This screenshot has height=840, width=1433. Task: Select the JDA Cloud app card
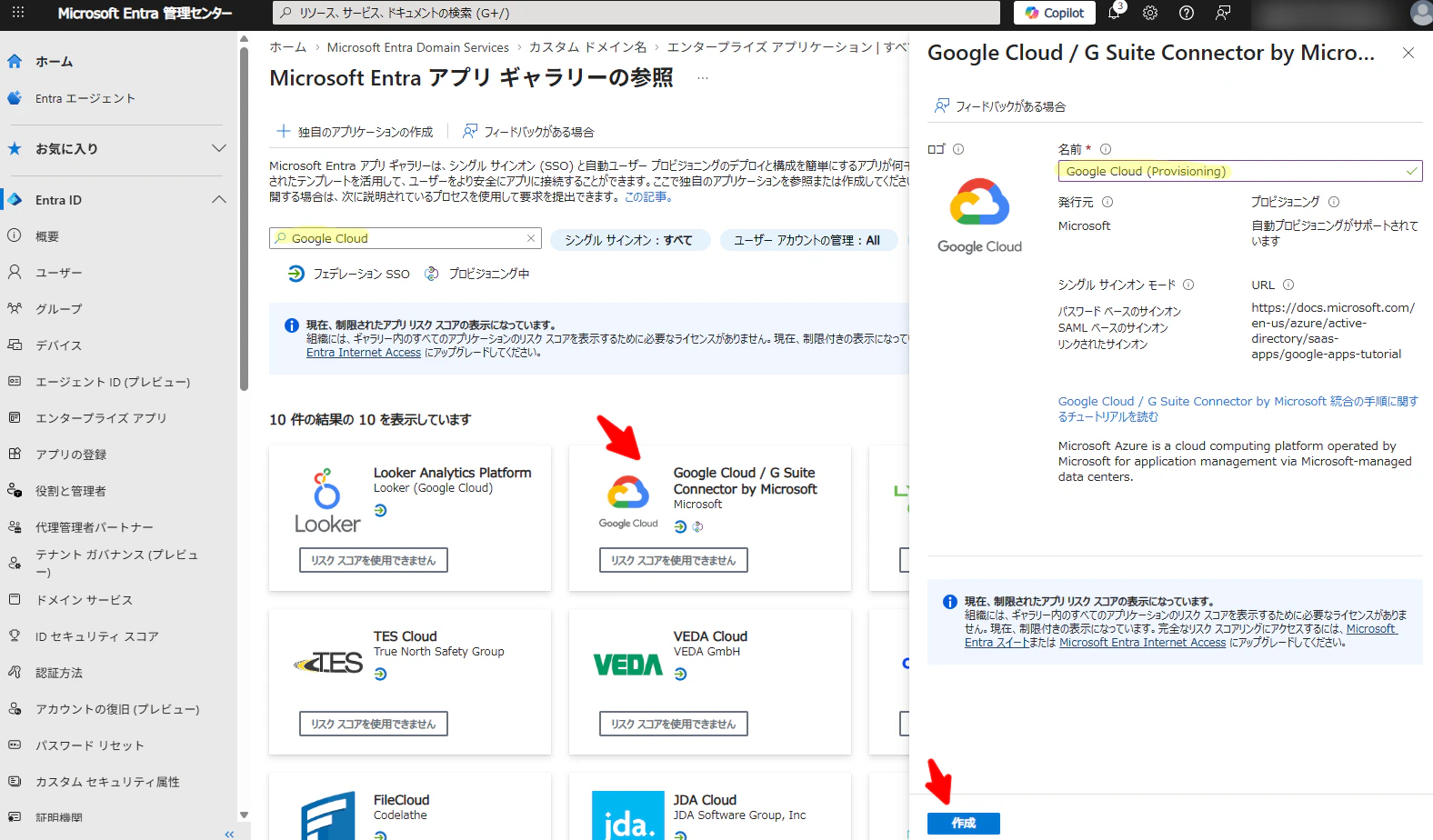tap(710, 806)
